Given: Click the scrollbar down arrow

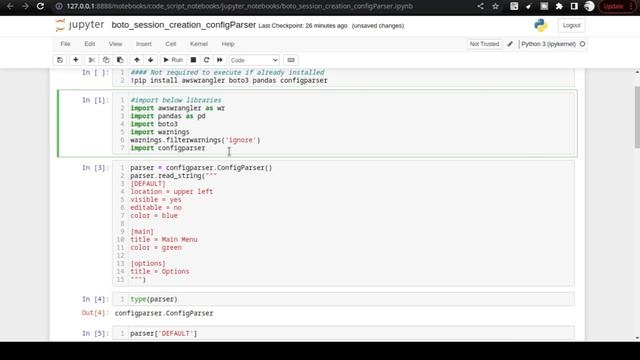Looking at the screenshot, I should 637,338.
